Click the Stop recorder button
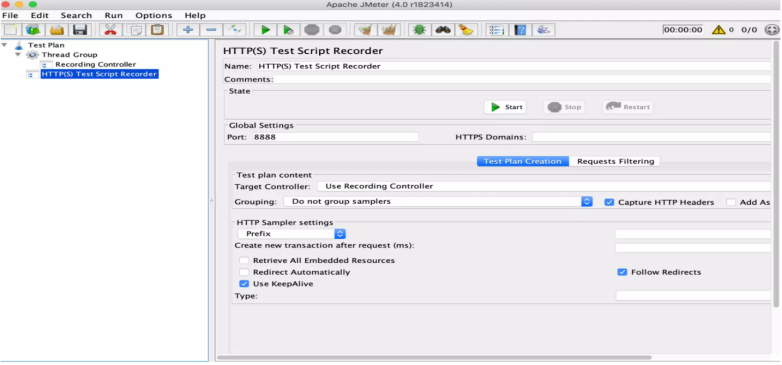782x365 pixels. coord(564,107)
